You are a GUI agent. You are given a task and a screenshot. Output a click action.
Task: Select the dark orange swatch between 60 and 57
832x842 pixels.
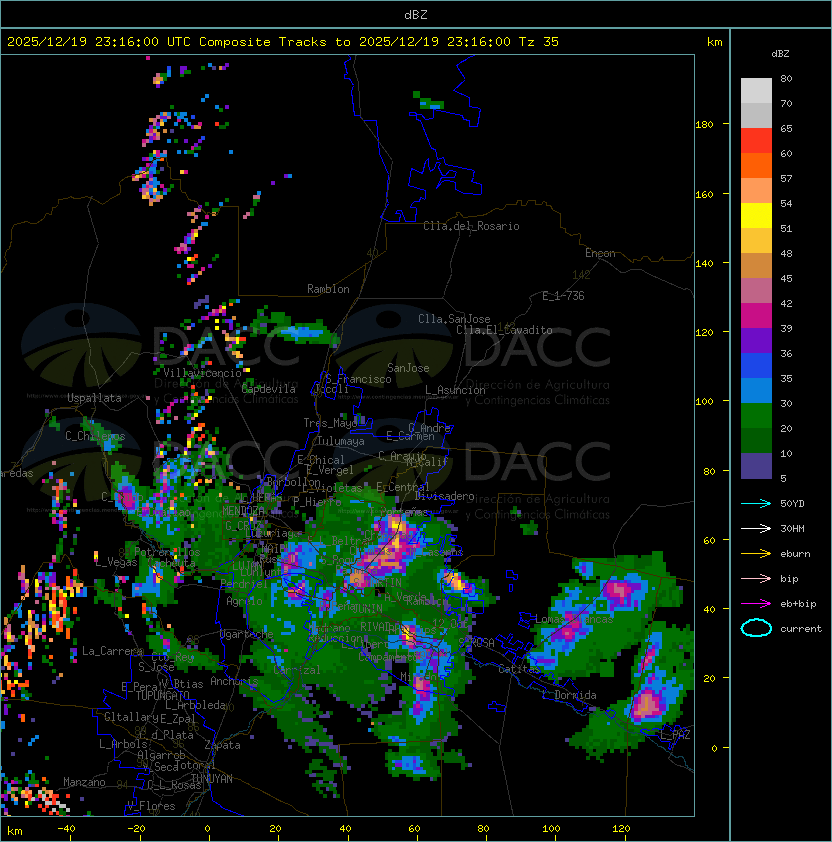pos(756,165)
